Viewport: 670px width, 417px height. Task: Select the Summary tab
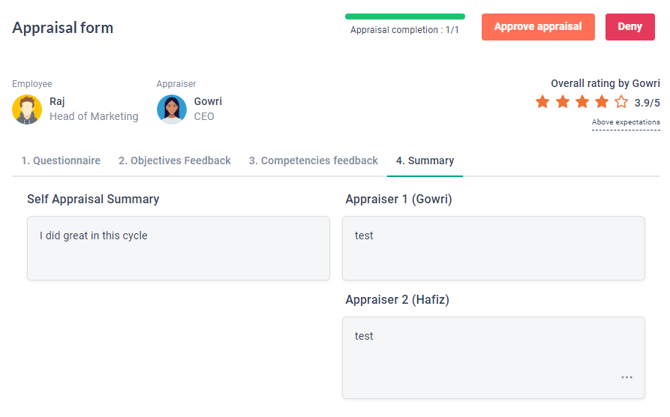425,161
